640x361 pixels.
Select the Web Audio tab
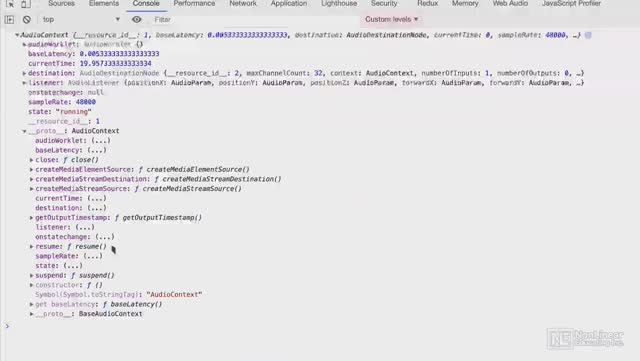pyautogui.click(x=510, y=4)
